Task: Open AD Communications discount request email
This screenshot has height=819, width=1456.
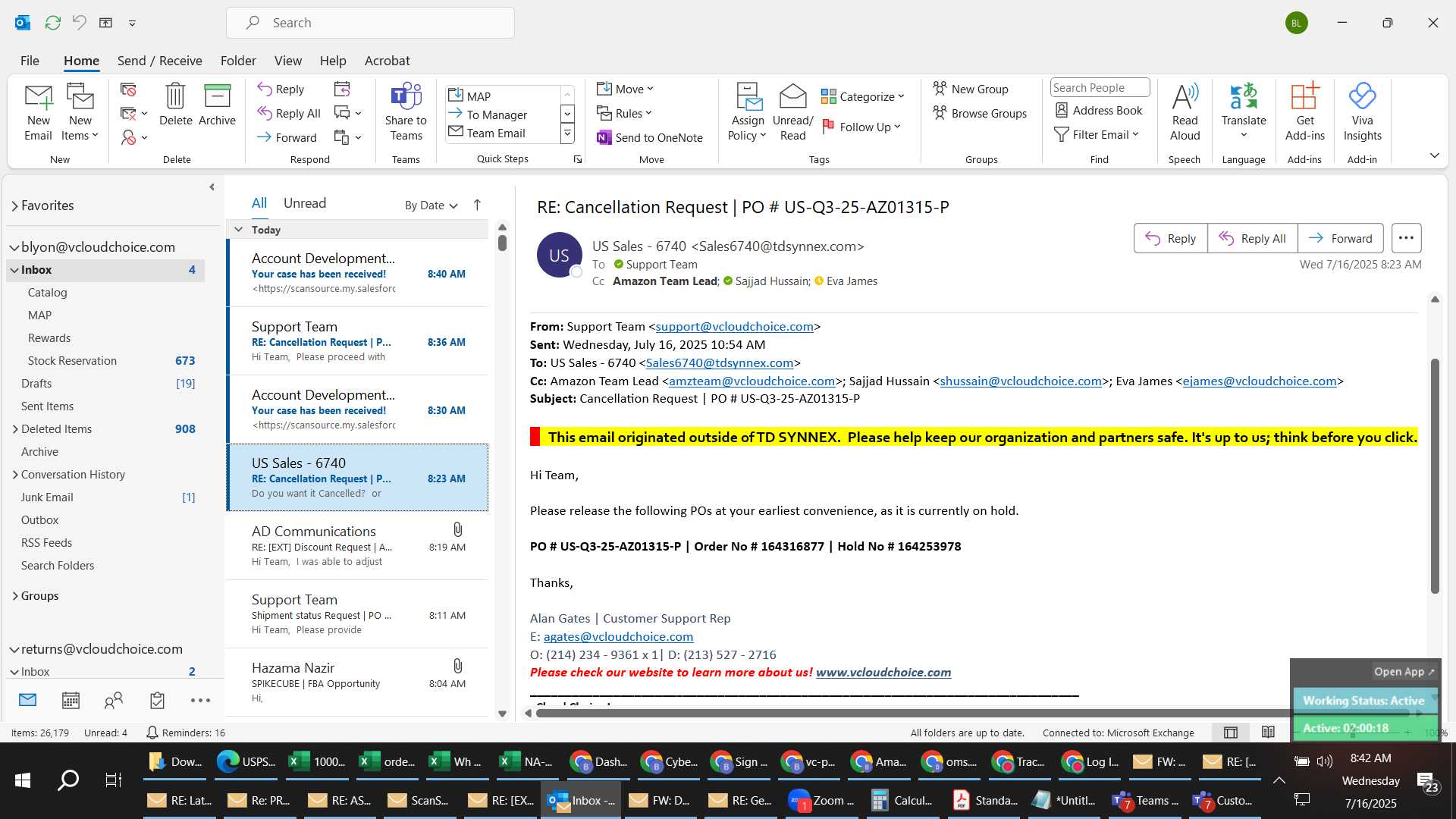Action: tap(358, 546)
